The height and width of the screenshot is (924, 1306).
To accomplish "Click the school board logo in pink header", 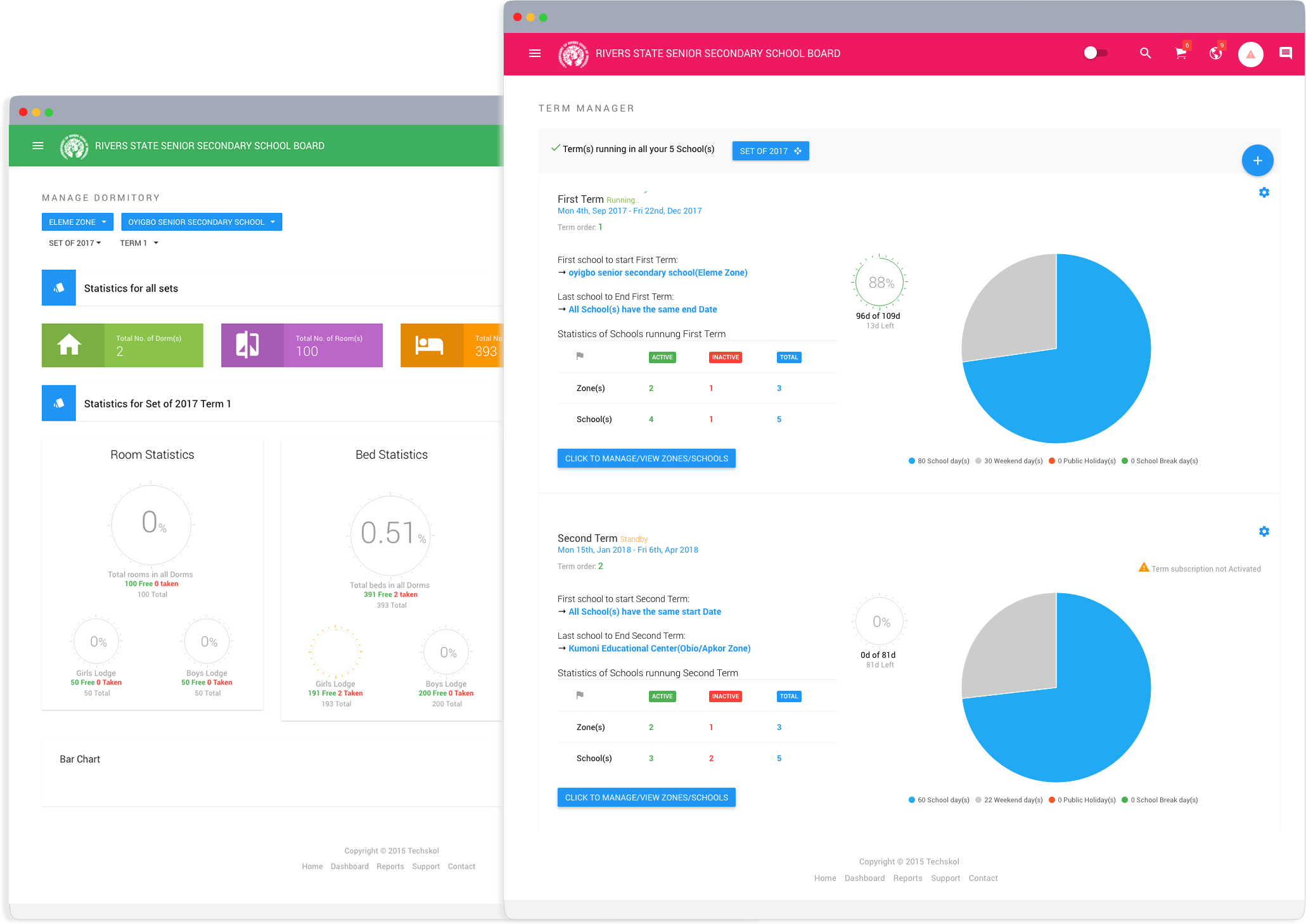I will click(573, 55).
